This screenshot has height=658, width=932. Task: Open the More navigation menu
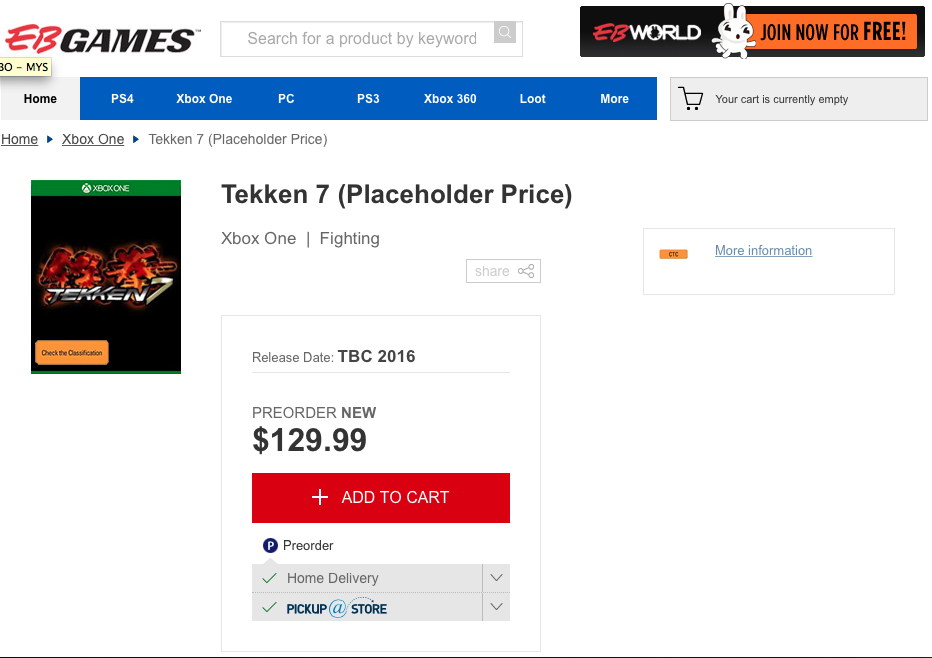point(614,99)
